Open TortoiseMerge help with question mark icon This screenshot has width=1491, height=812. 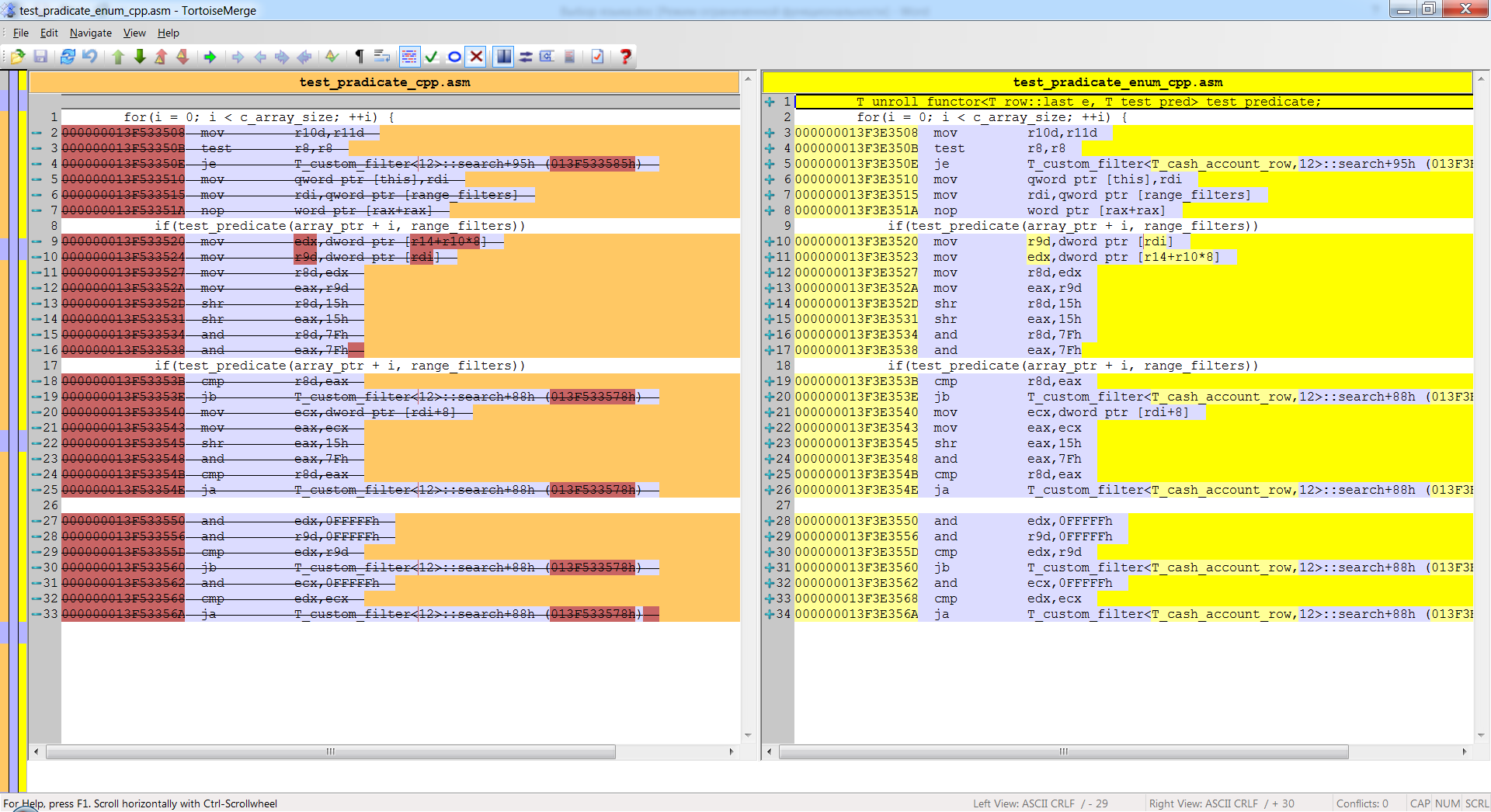tap(625, 56)
